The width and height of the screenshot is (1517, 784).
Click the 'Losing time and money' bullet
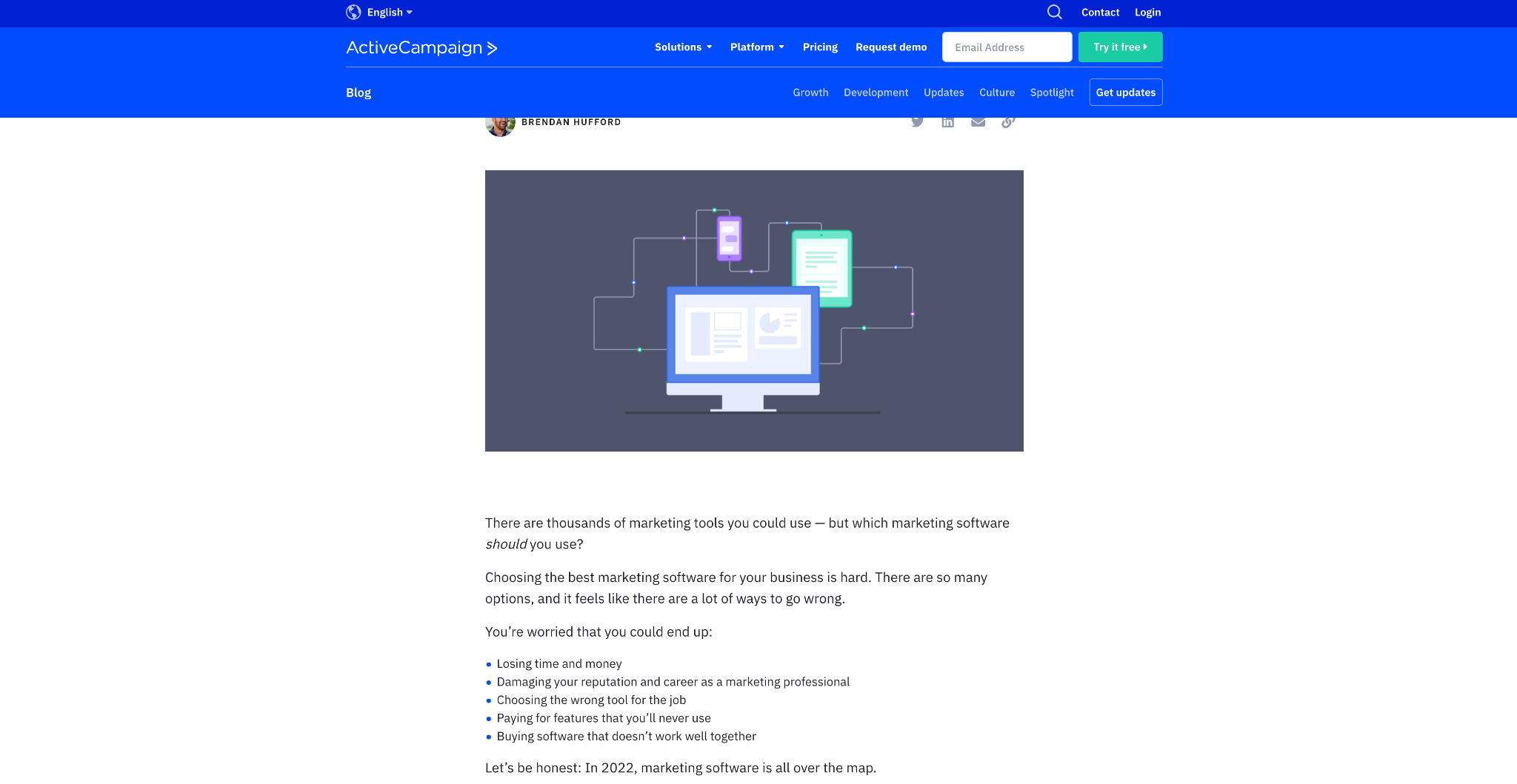point(559,664)
